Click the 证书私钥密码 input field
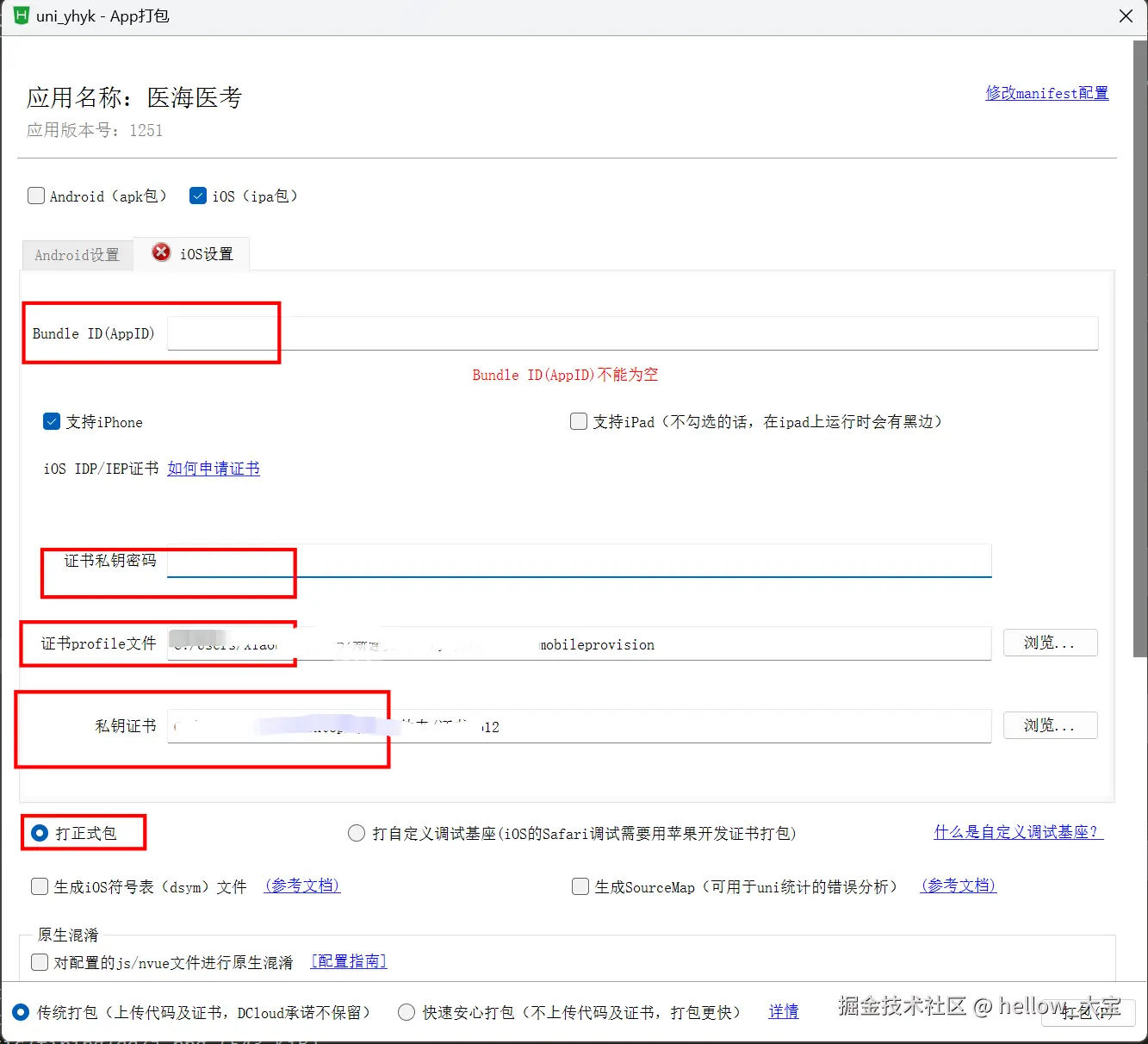The width and height of the screenshot is (1148, 1044). pos(580,561)
